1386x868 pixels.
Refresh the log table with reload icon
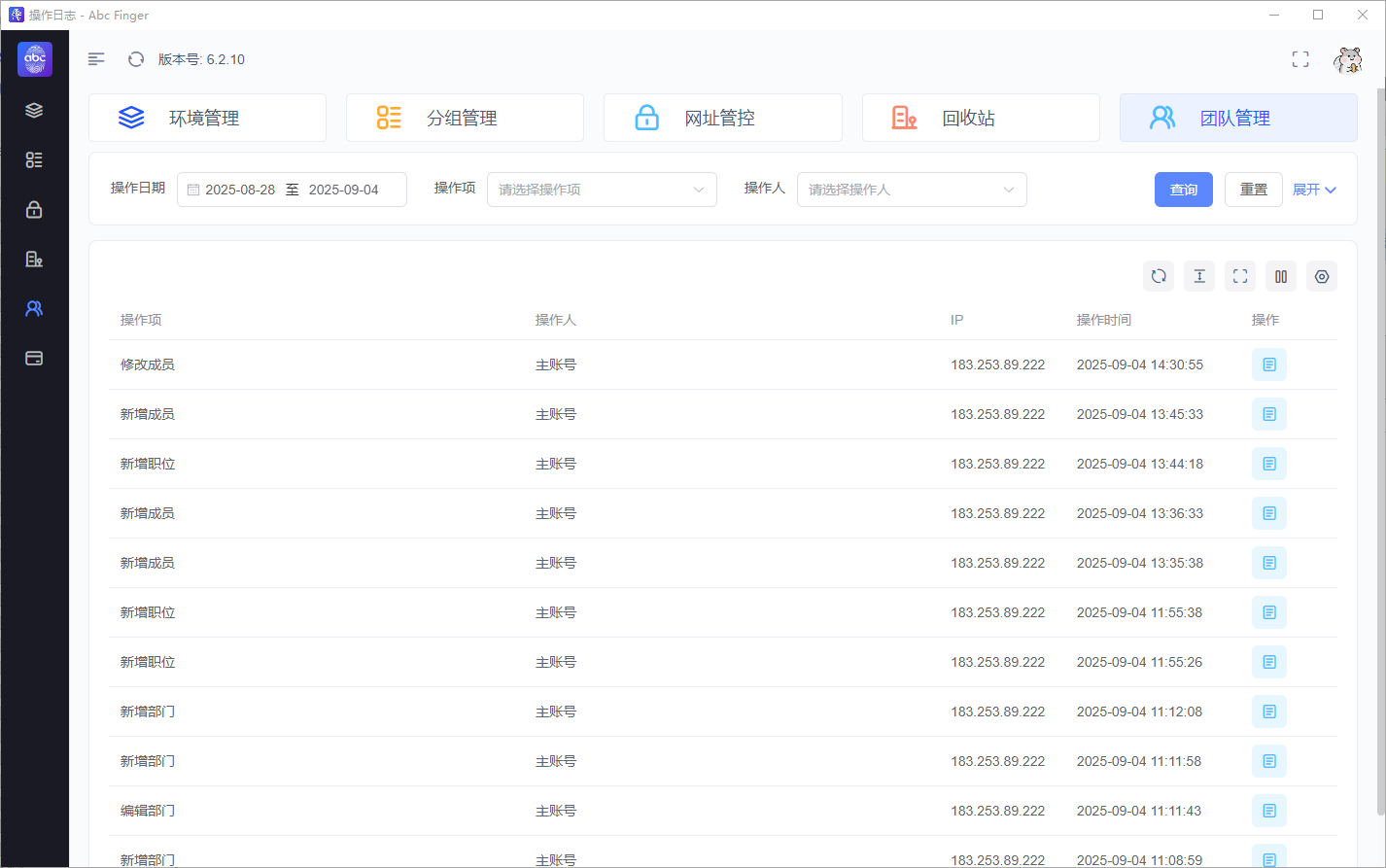click(1159, 276)
